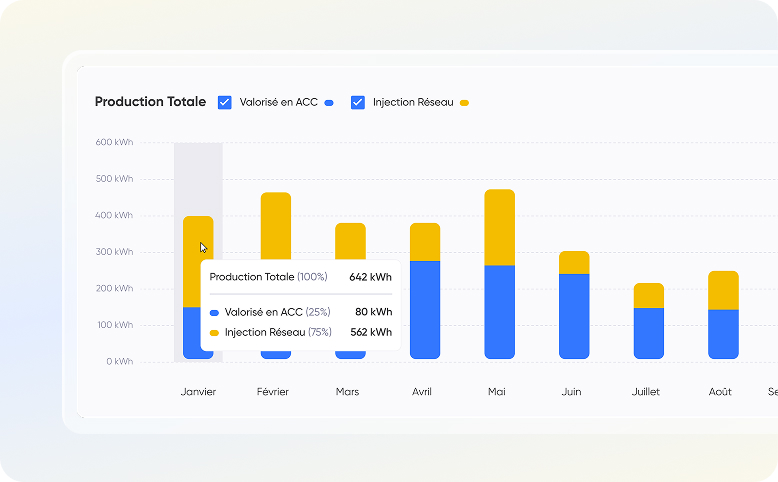The height and width of the screenshot is (482, 778).
Task: Select the yellow segment of Août bar
Action: click(723, 290)
